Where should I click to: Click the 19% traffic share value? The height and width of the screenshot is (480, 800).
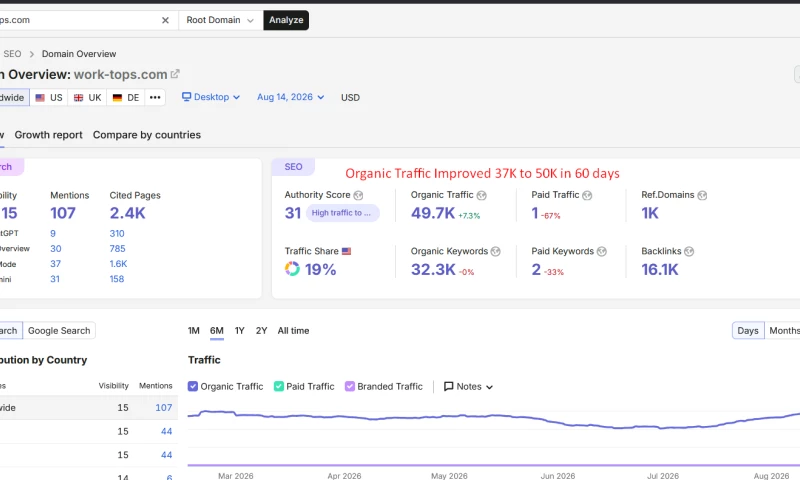pyautogui.click(x=320, y=269)
